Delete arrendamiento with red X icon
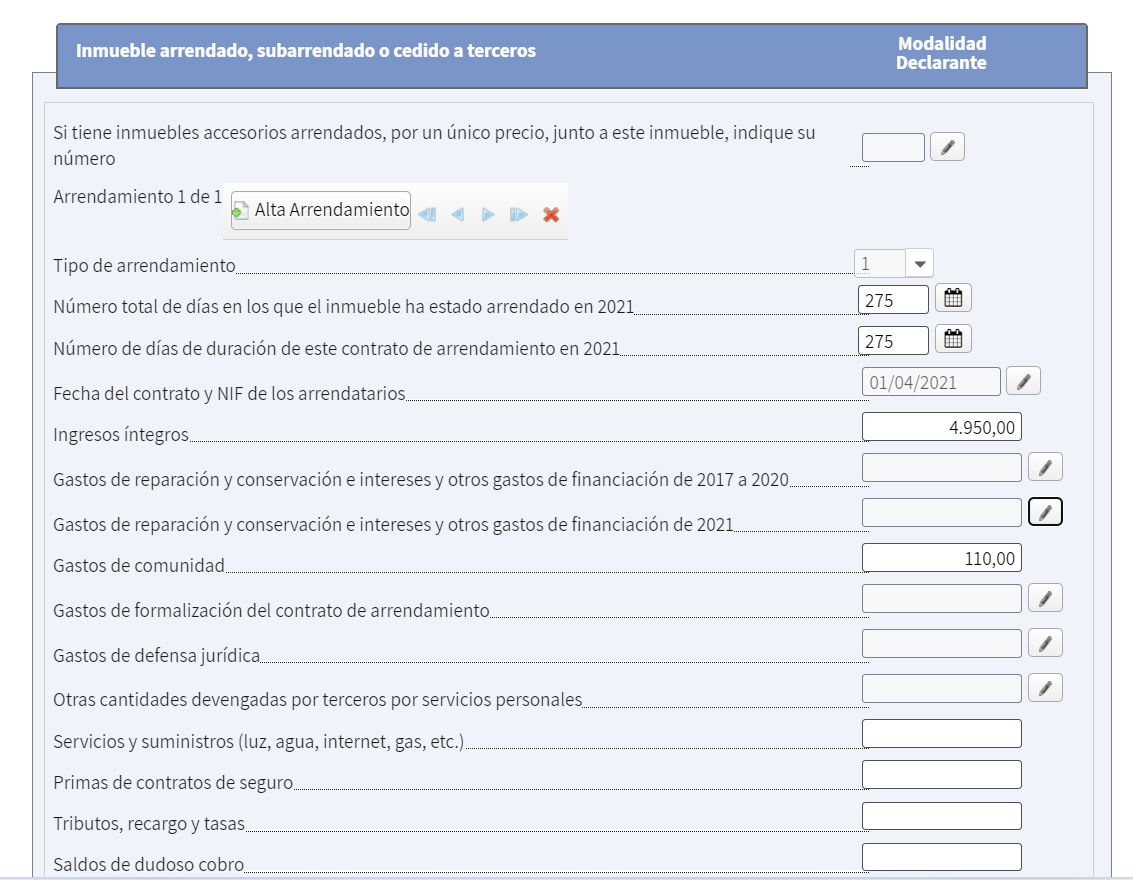The image size is (1133, 880). pyautogui.click(x=551, y=215)
